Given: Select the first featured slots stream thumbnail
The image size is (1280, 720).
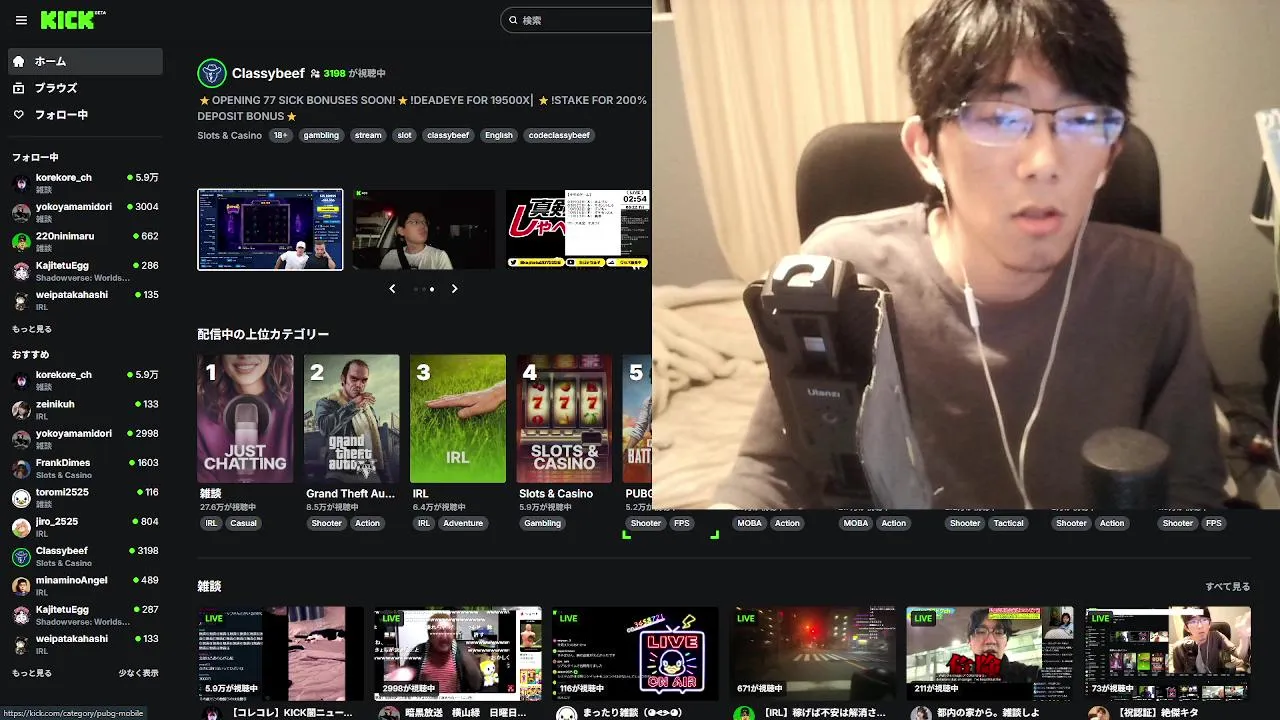Looking at the screenshot, I should coord(270,229).
